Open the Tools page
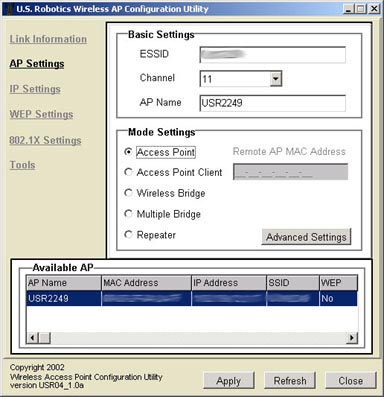Viewport: 384px width, 397px height. click(x=22, y=165)
